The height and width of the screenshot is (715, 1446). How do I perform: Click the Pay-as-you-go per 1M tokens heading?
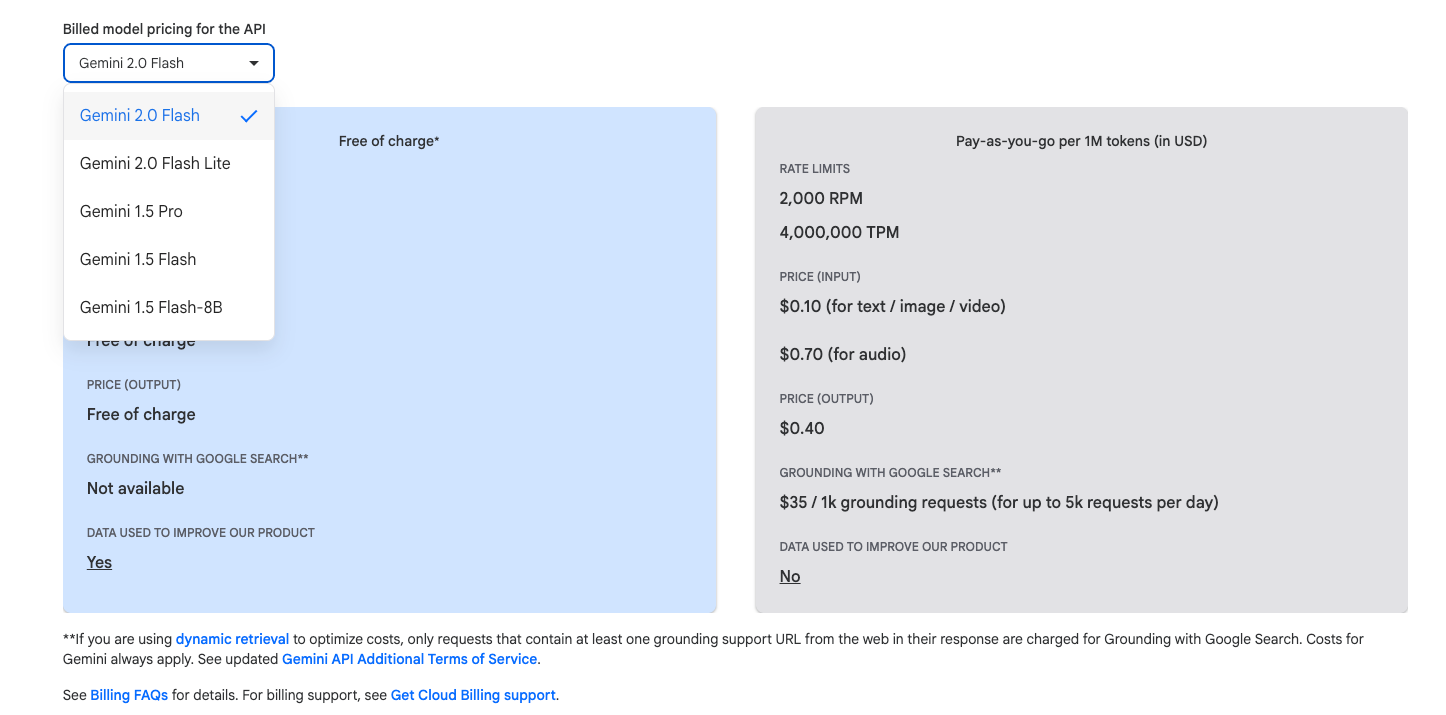tap(1081, 141)
